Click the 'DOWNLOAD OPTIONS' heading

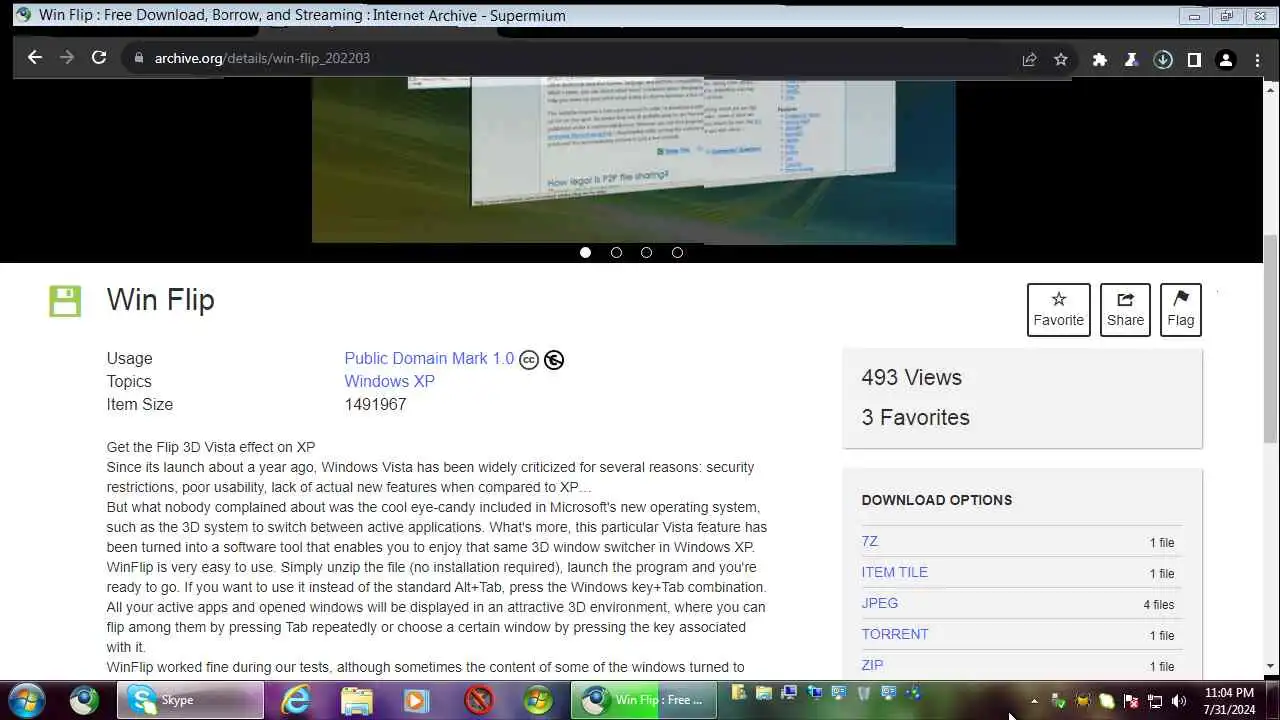point(937,500)
